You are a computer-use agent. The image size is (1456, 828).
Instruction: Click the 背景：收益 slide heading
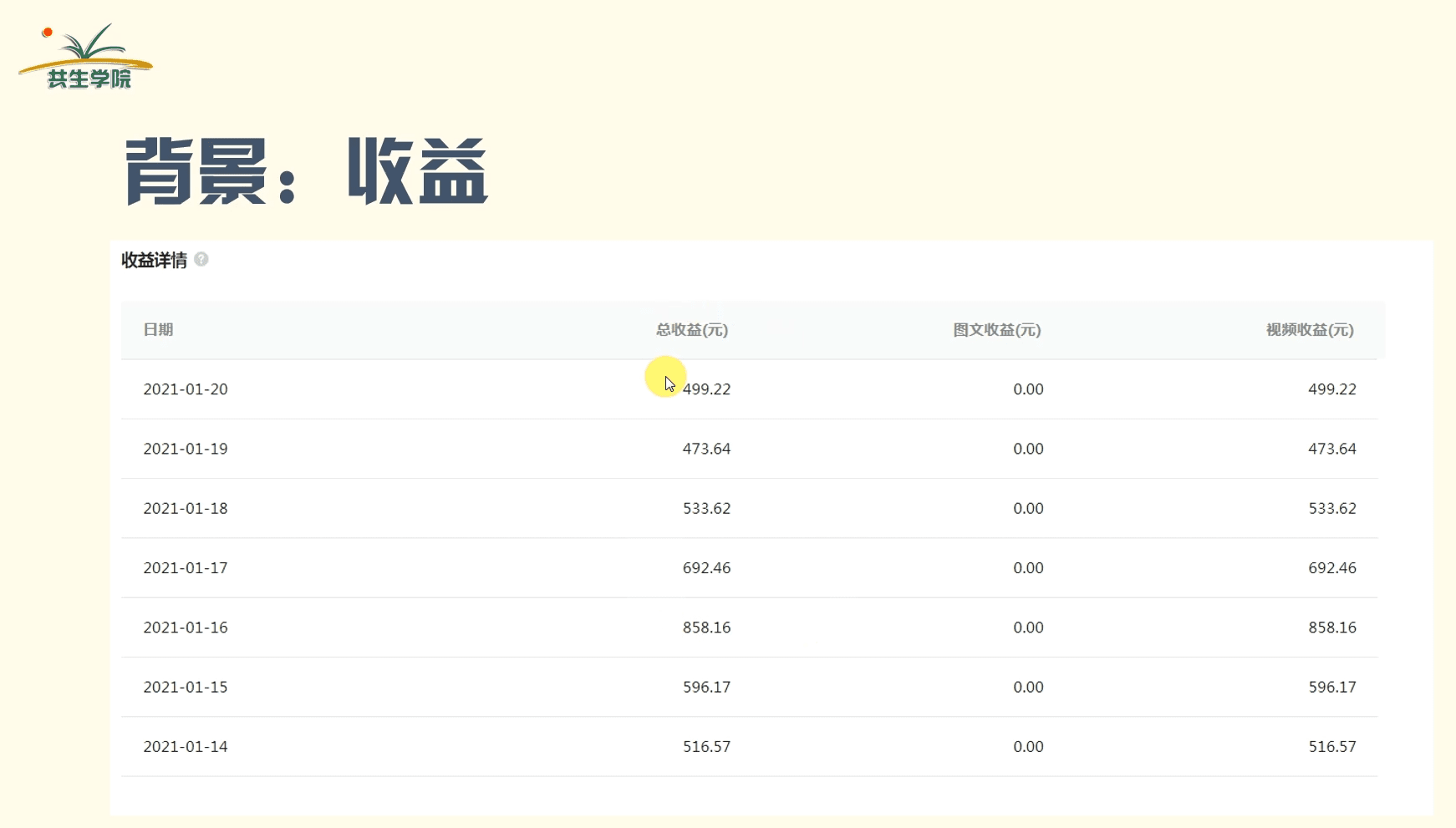tap(306, 171)
